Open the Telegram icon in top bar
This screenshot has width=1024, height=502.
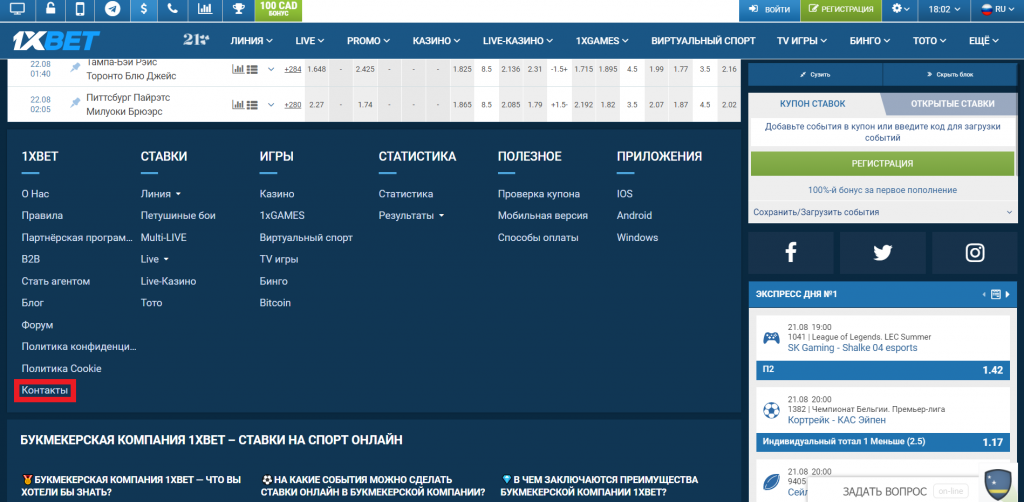tap(112, 10)
